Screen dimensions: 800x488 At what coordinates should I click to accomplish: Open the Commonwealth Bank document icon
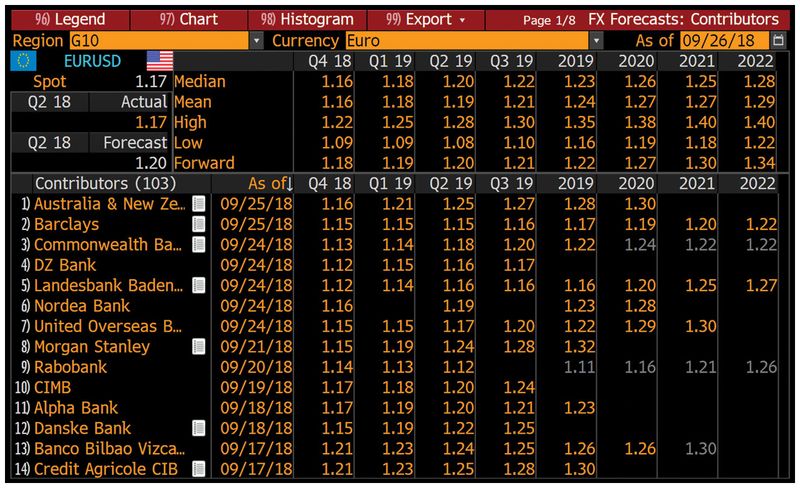[x=199, y=245]
